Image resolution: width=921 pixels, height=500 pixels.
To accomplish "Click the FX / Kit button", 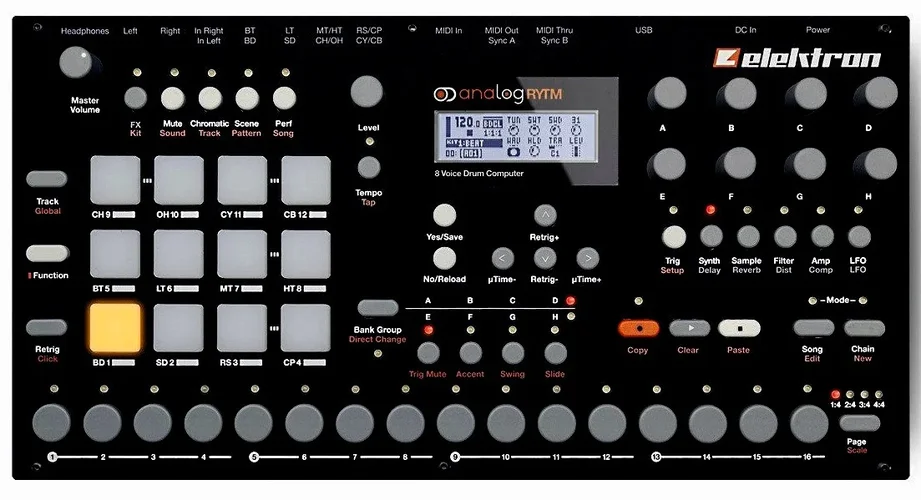I will coord(136,98).
